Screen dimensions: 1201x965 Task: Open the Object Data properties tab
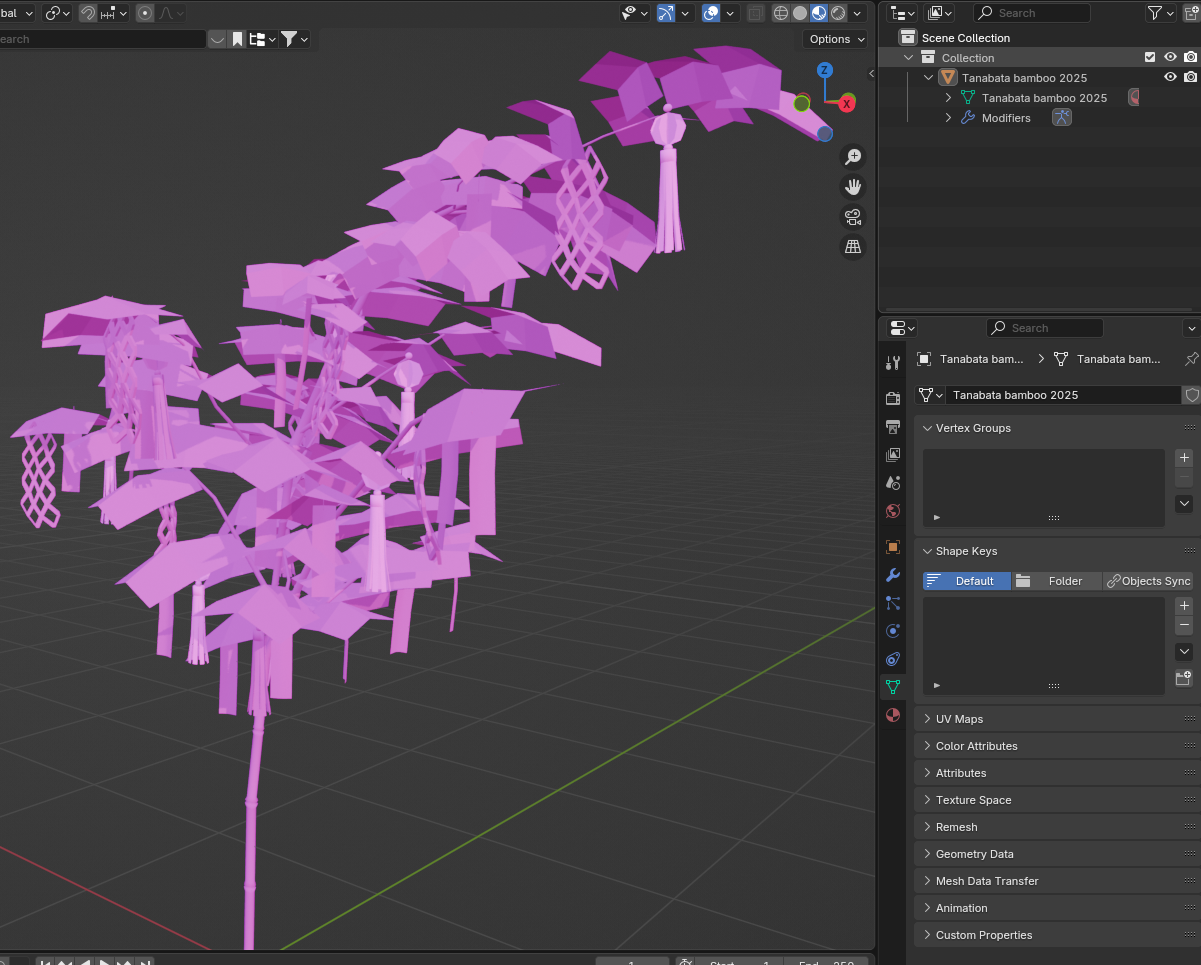(x=893, y=687)
